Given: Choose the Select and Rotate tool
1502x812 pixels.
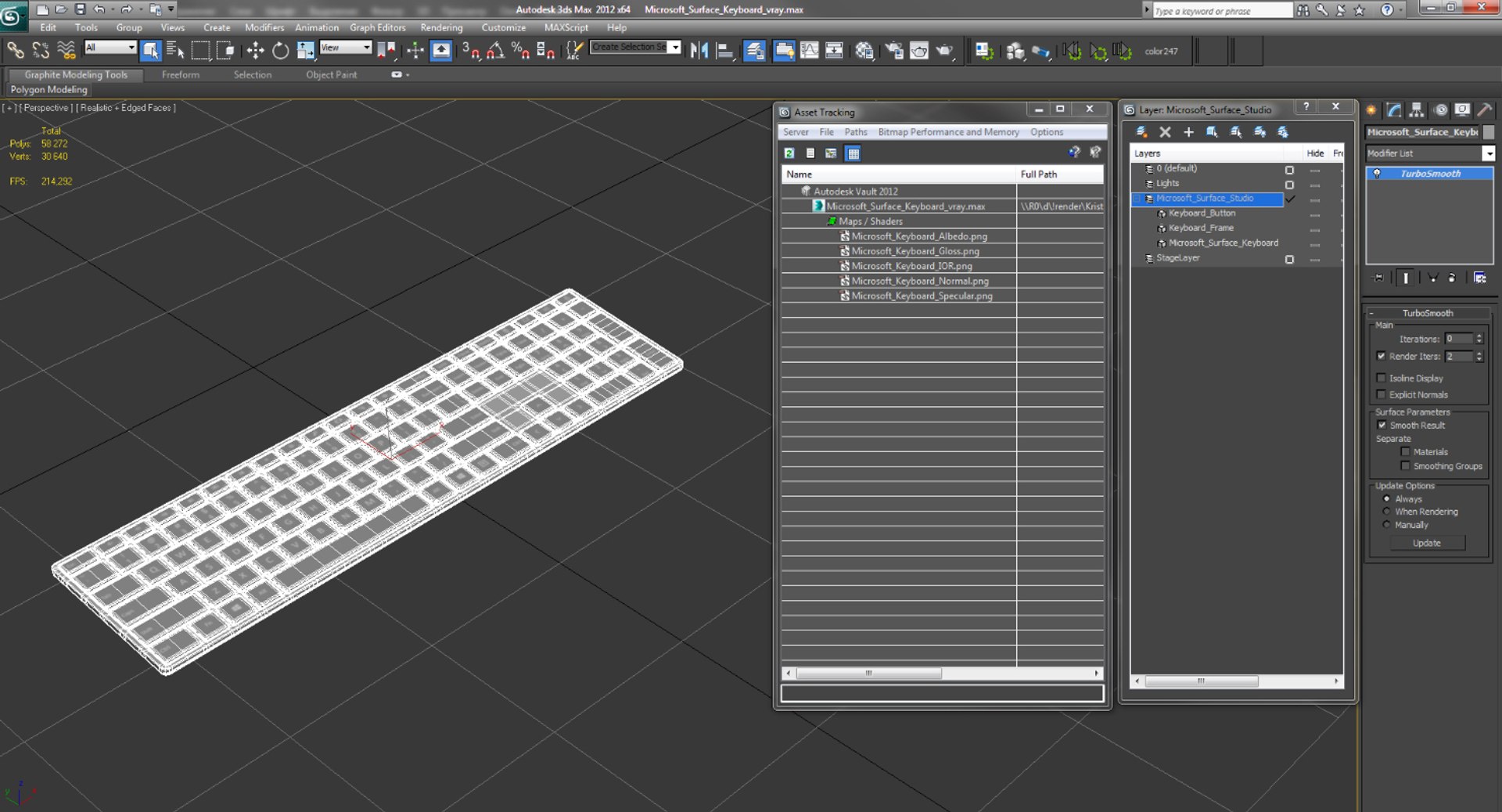Looking at the screenshot, I should pyautogui.click(x=280, y=51).
